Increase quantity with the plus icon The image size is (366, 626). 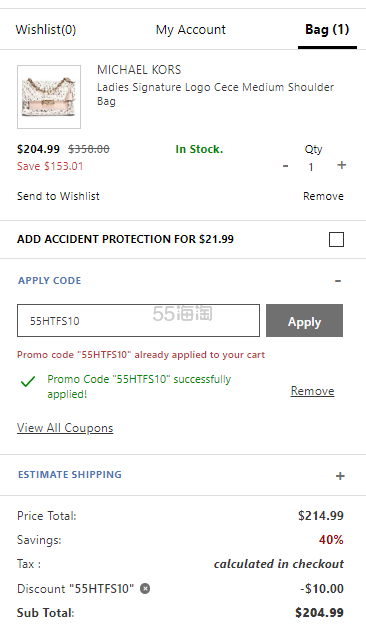coord(342,165)
